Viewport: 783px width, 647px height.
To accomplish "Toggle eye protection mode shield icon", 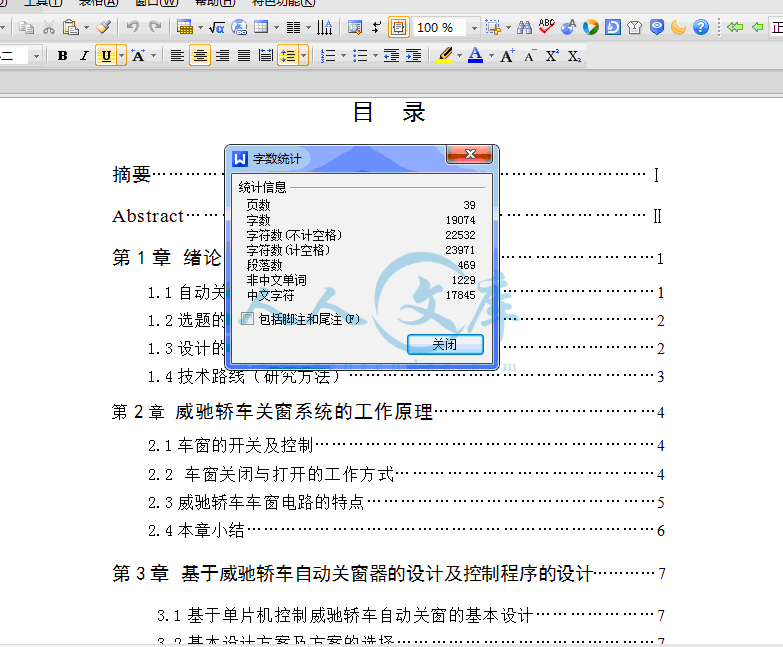I will pyautogui.click(x=657, y=27).
